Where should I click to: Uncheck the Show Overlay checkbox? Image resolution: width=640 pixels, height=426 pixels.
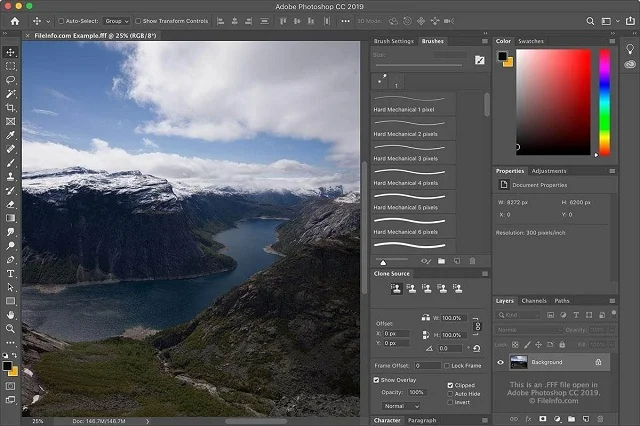pos(376,380)
